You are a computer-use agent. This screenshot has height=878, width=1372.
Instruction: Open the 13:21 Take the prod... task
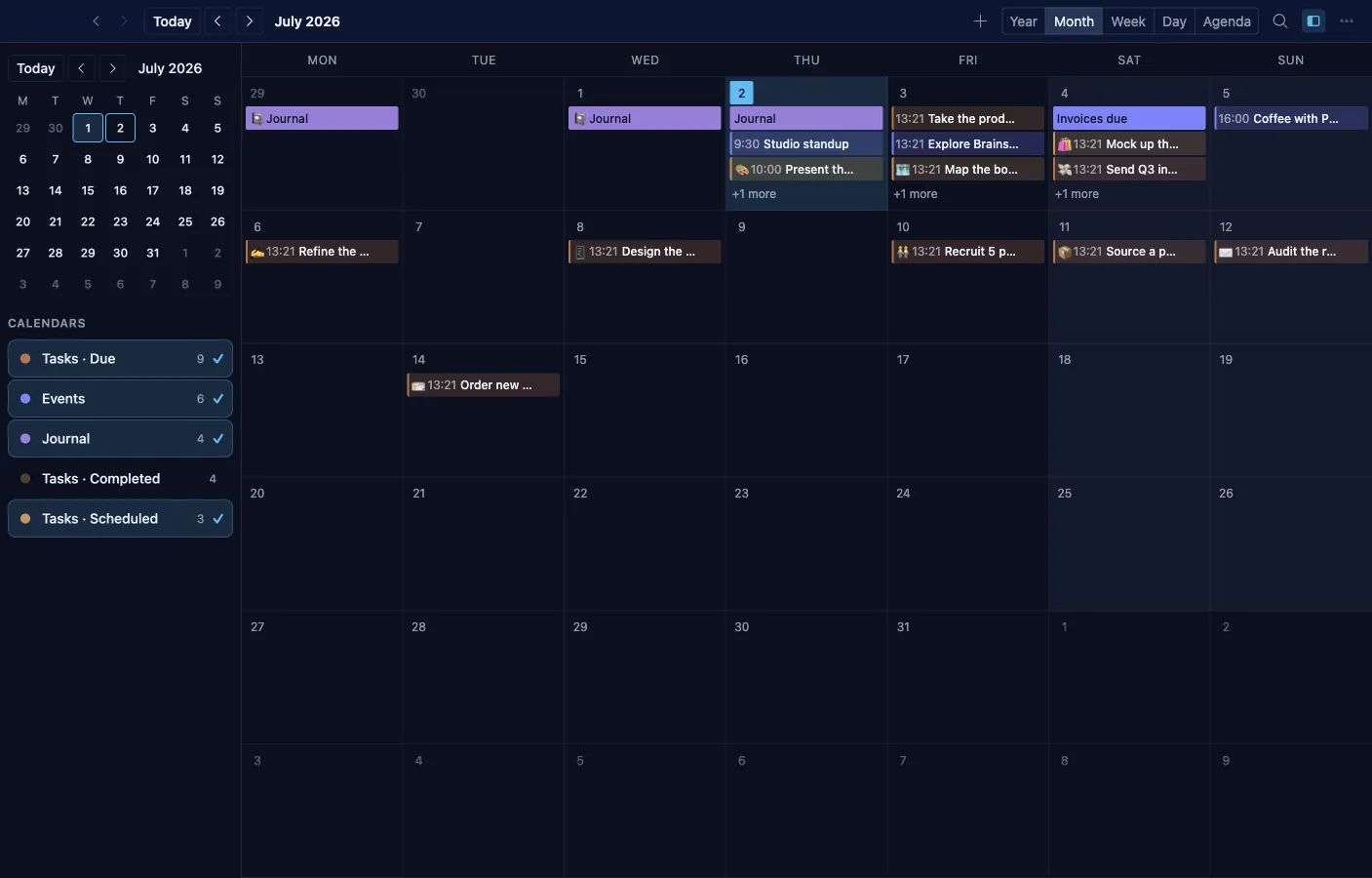(967, 118)
